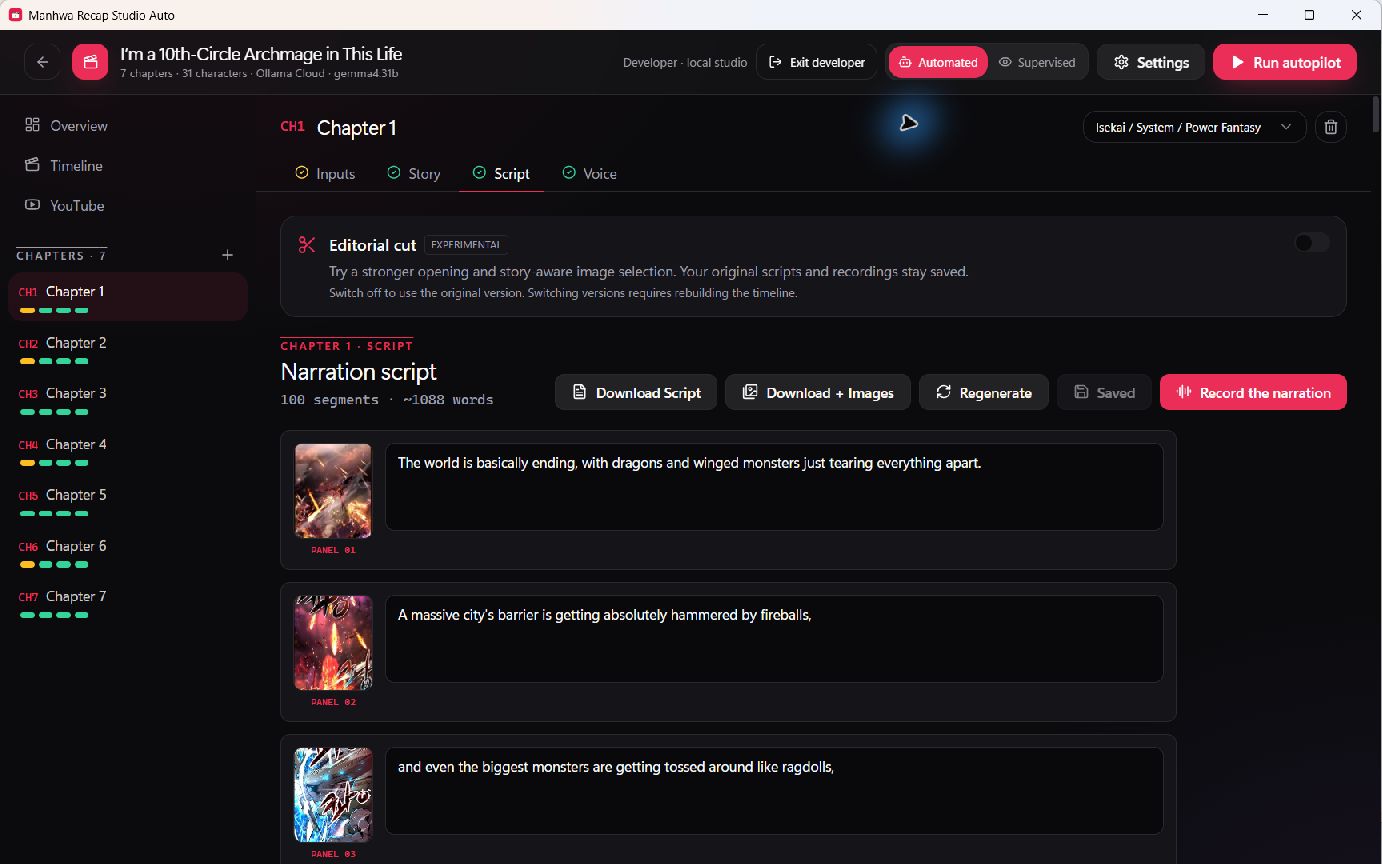Switch to the Inputs tab

coord(325,173)
